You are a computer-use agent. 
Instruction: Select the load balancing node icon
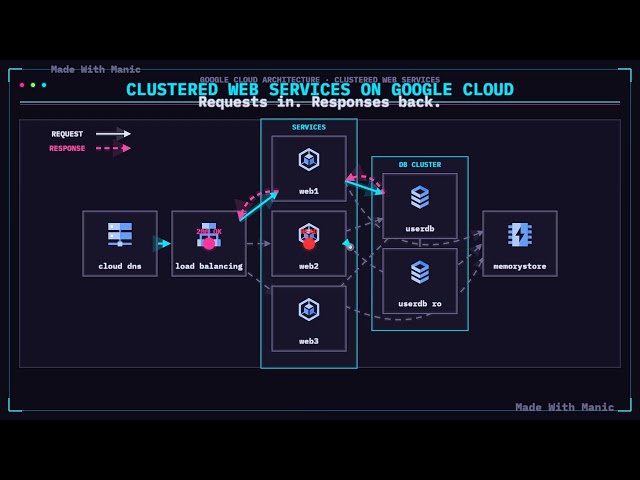pyautogui.click(x=209, y=235)
